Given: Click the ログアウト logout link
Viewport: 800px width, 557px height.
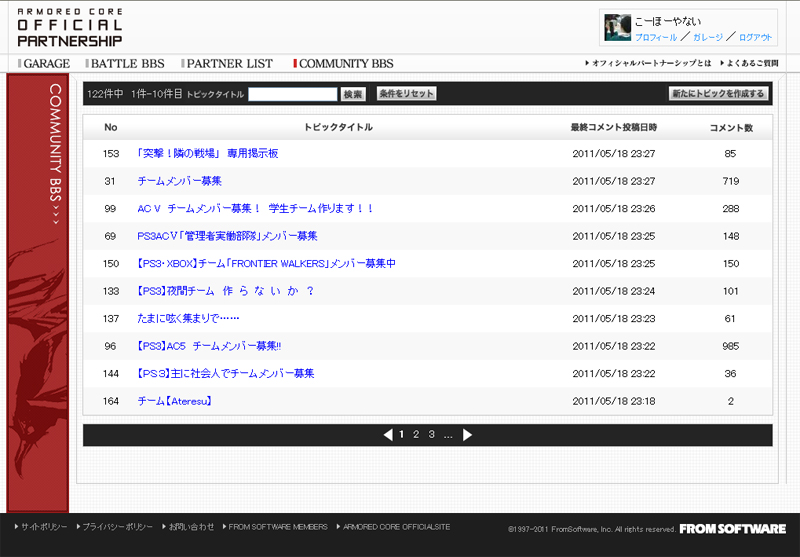Looking at the screenshot, I should (x=755, y=37).
